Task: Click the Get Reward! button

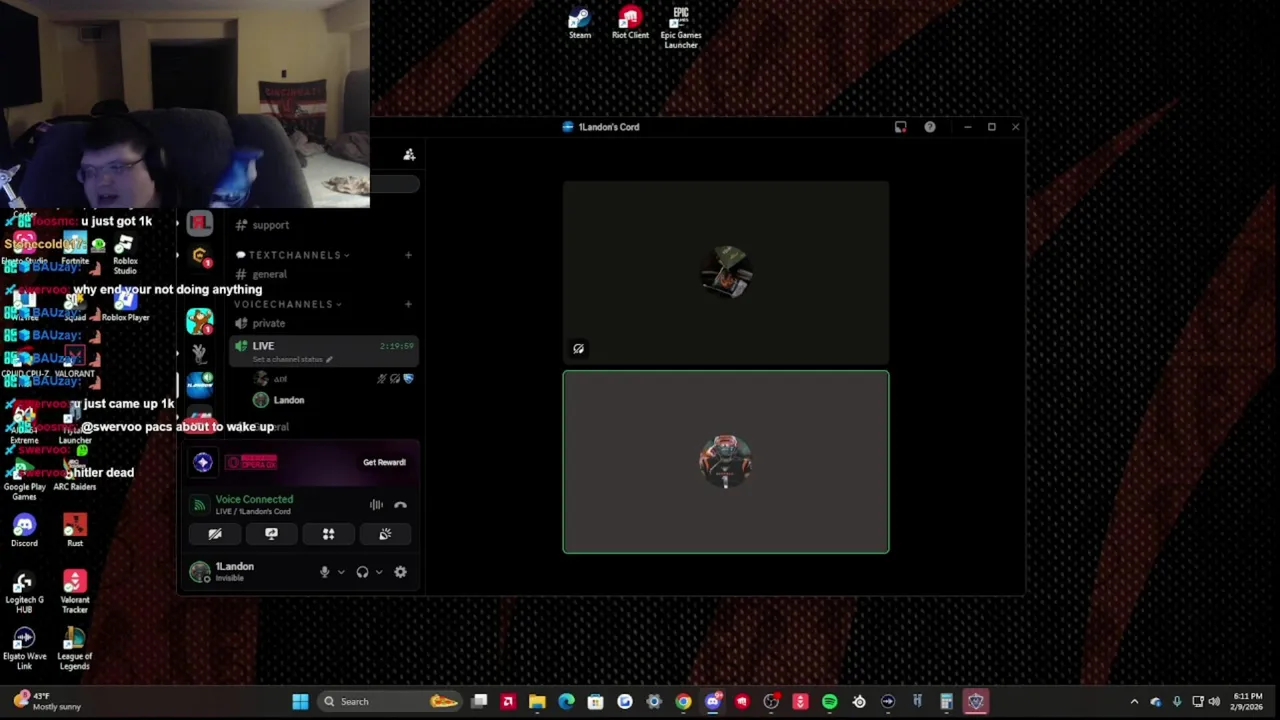Action: click(384, 462)
